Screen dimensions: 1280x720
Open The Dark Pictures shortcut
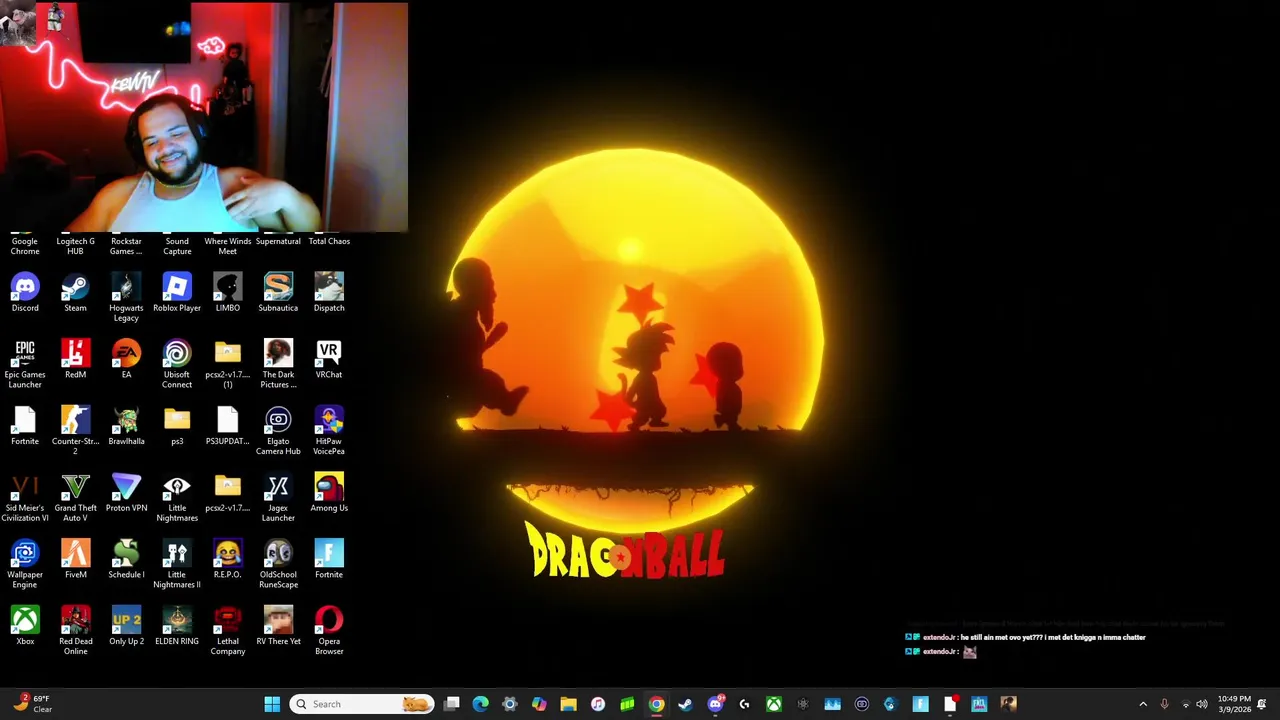[x=278, y=364]
